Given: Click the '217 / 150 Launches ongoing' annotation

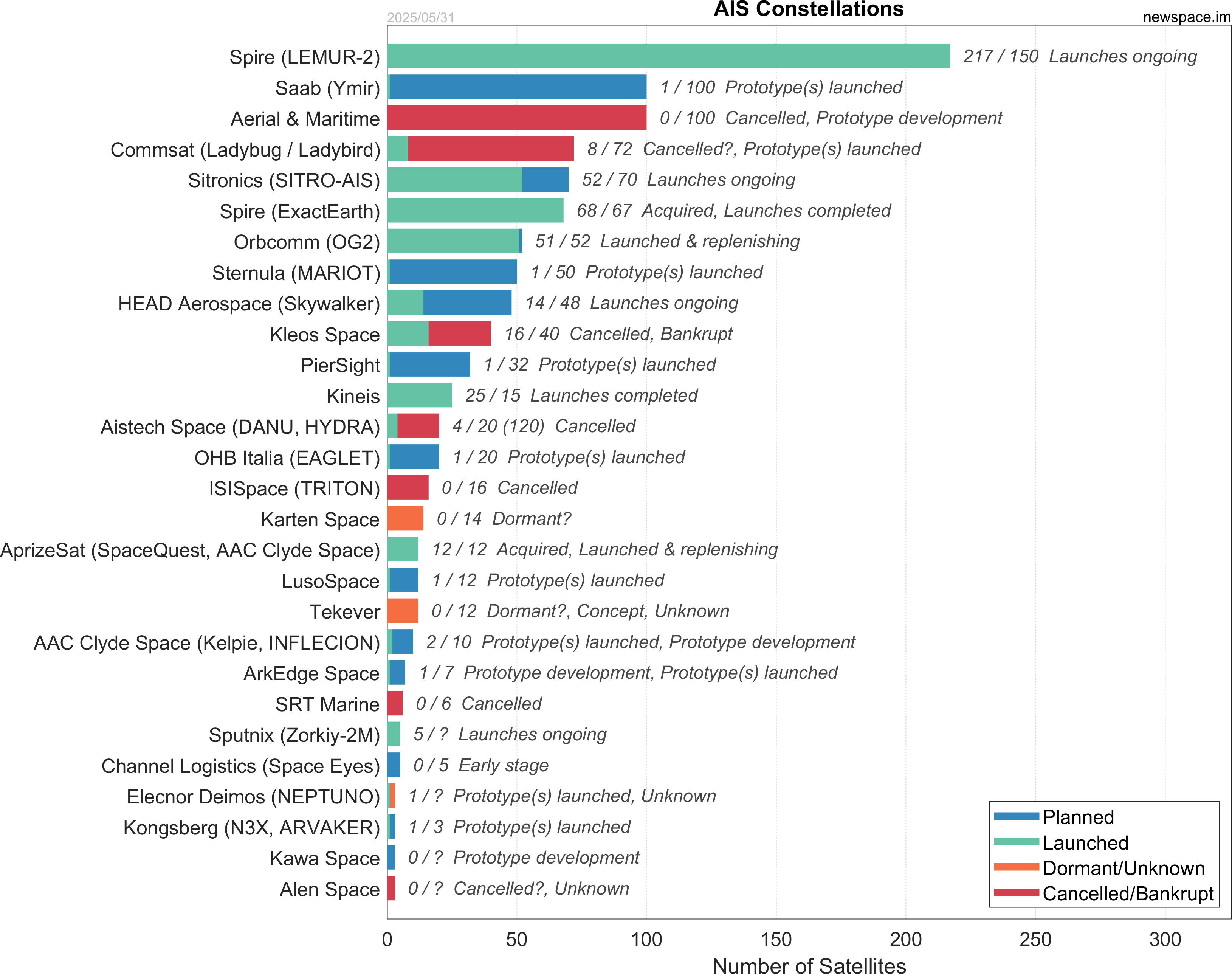Looking at the screenshot, I should [1080, 56].
